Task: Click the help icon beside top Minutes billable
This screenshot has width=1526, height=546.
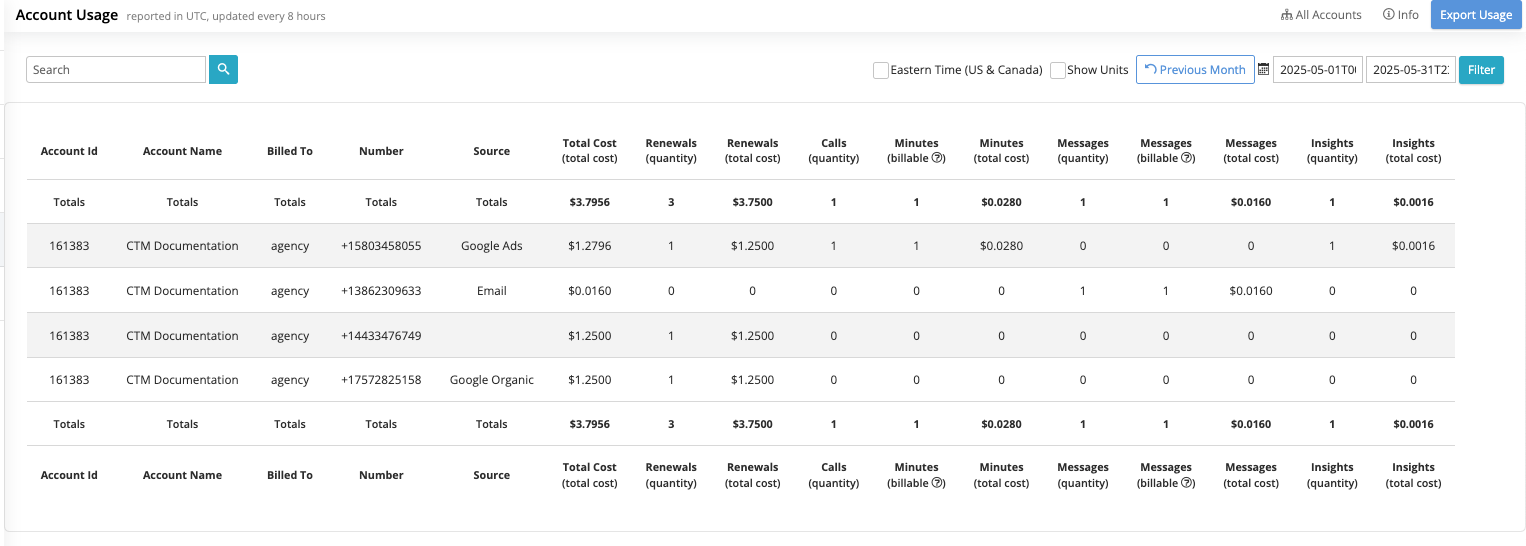Action: click(x=939, y=158)
